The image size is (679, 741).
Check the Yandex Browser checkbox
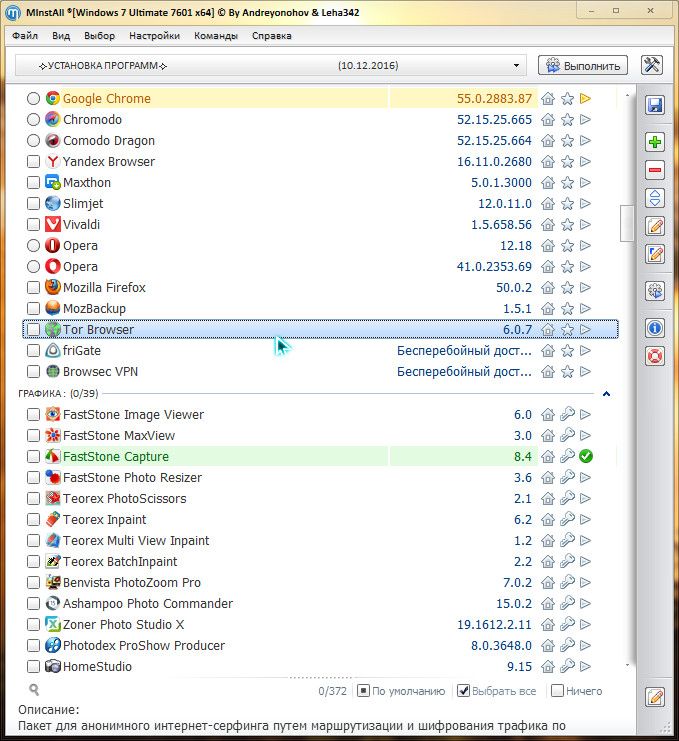click(33, 162)
